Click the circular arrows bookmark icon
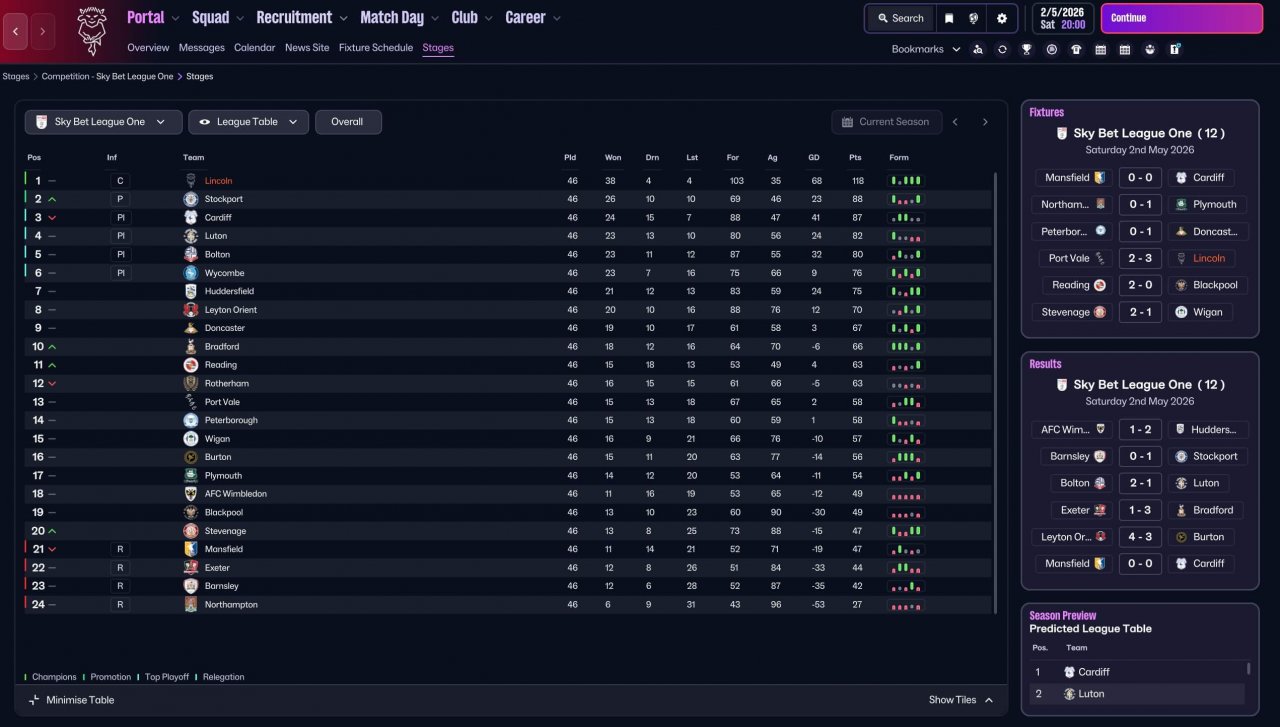Viewport: 1280px width, 727px height. pyautogui.click(x=1002, y=49)
